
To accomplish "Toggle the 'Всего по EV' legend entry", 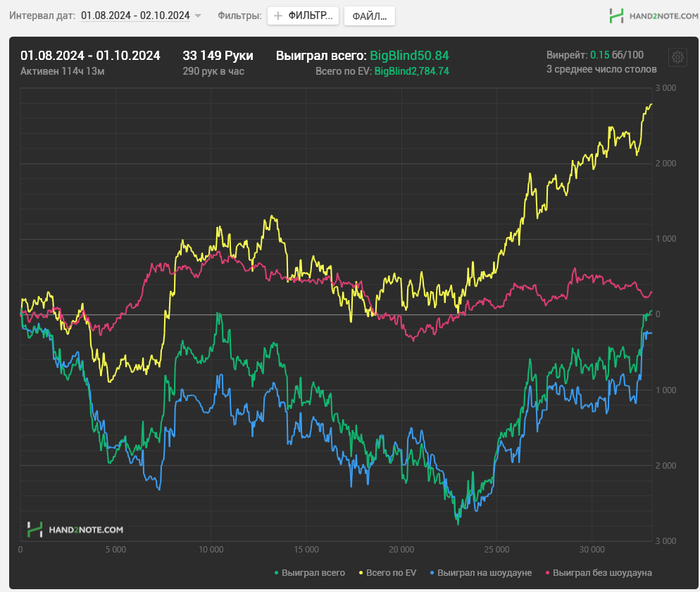I will click(388, 573).
